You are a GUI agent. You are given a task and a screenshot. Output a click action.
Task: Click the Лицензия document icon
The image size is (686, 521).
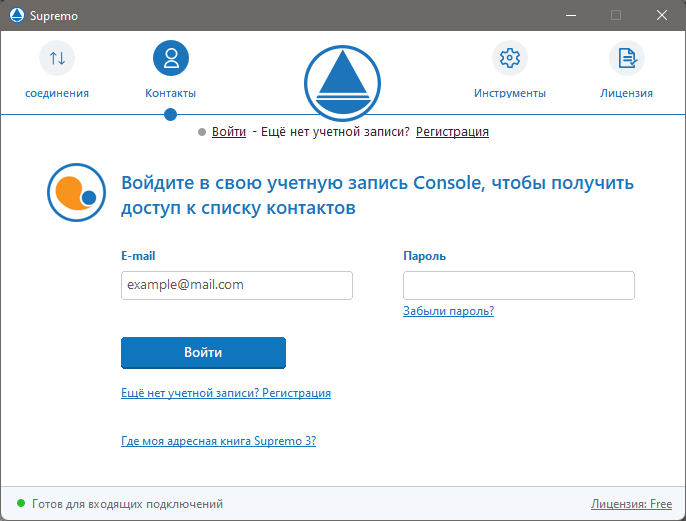pyautogui.click(x=627, y=58)
